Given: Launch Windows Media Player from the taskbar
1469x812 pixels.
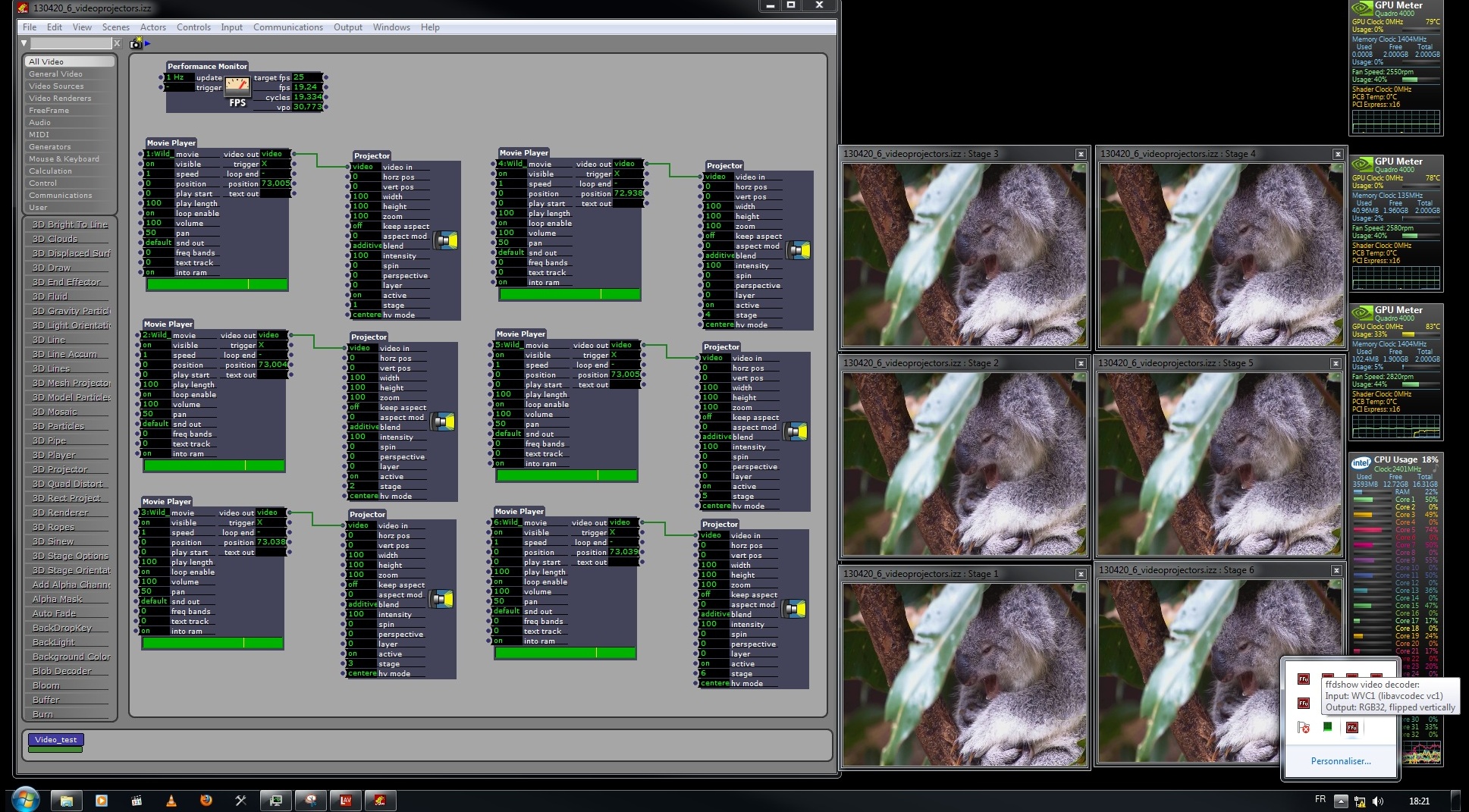Looking at the screenshot, I should (102, 801).
